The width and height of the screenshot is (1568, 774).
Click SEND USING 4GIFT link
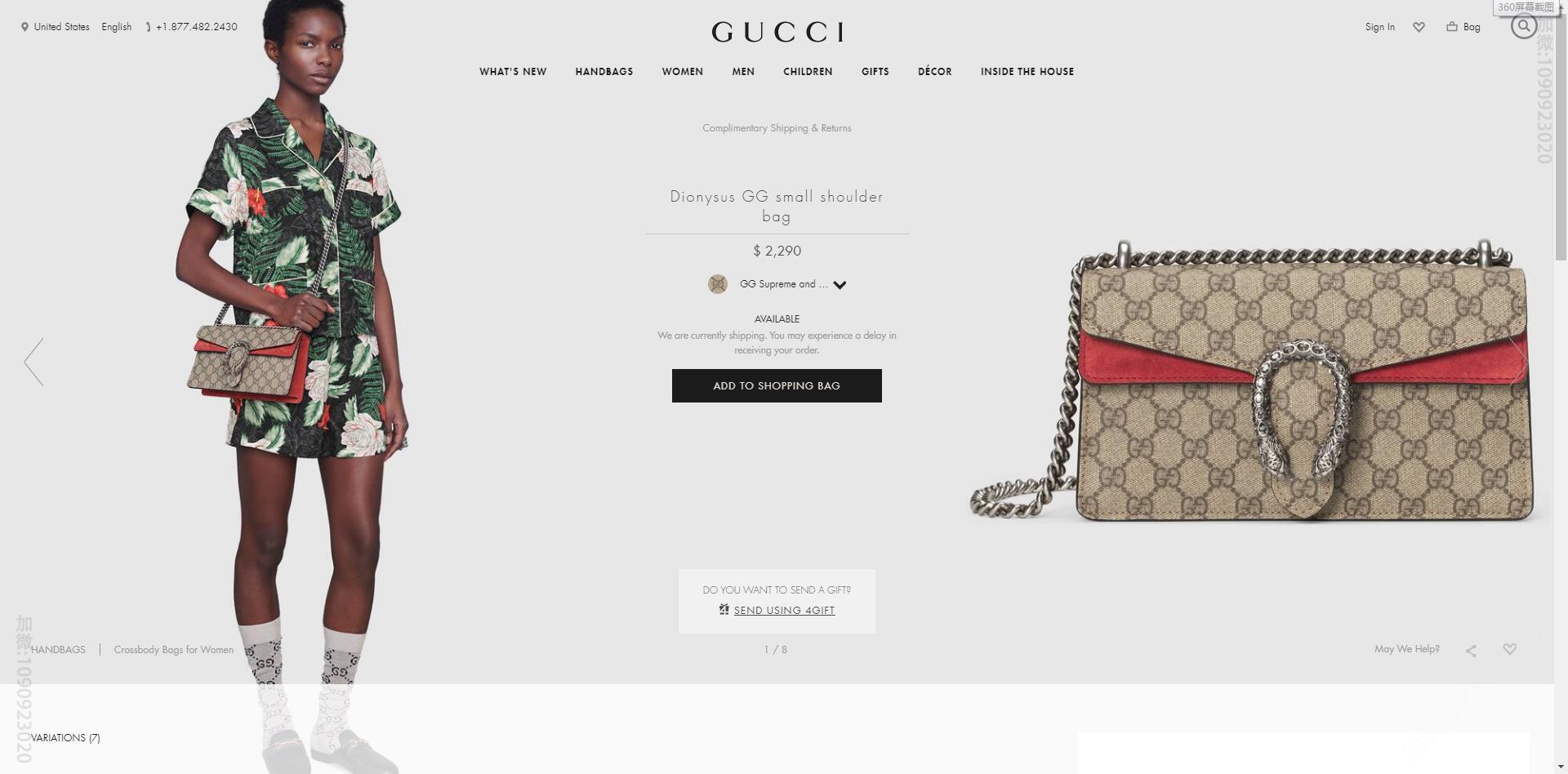tap(784, 611)
